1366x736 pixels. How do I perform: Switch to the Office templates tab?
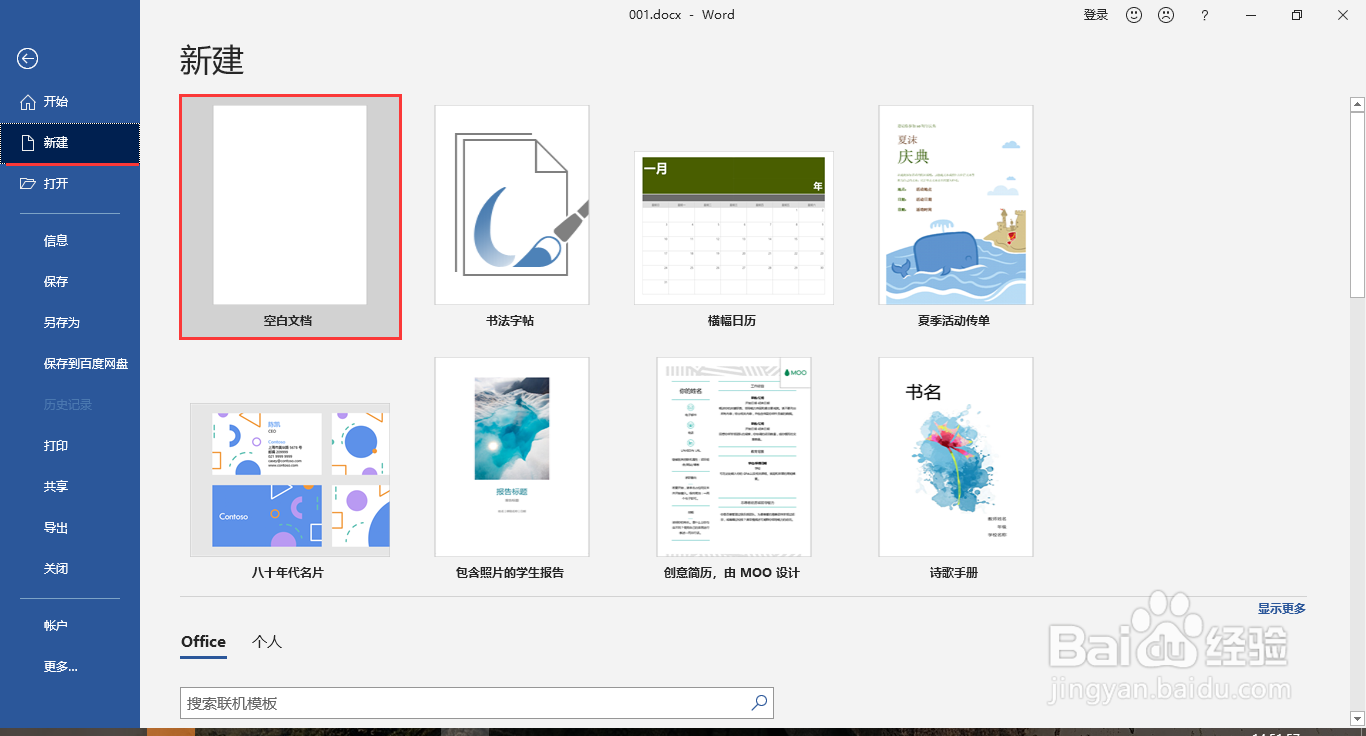[203, 641]
